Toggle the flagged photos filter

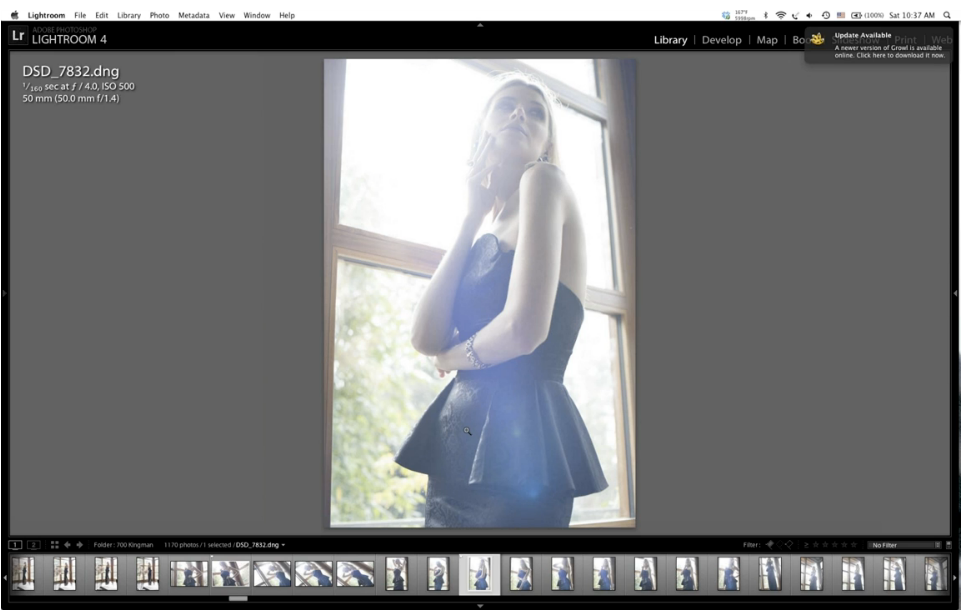click(770, 544)
